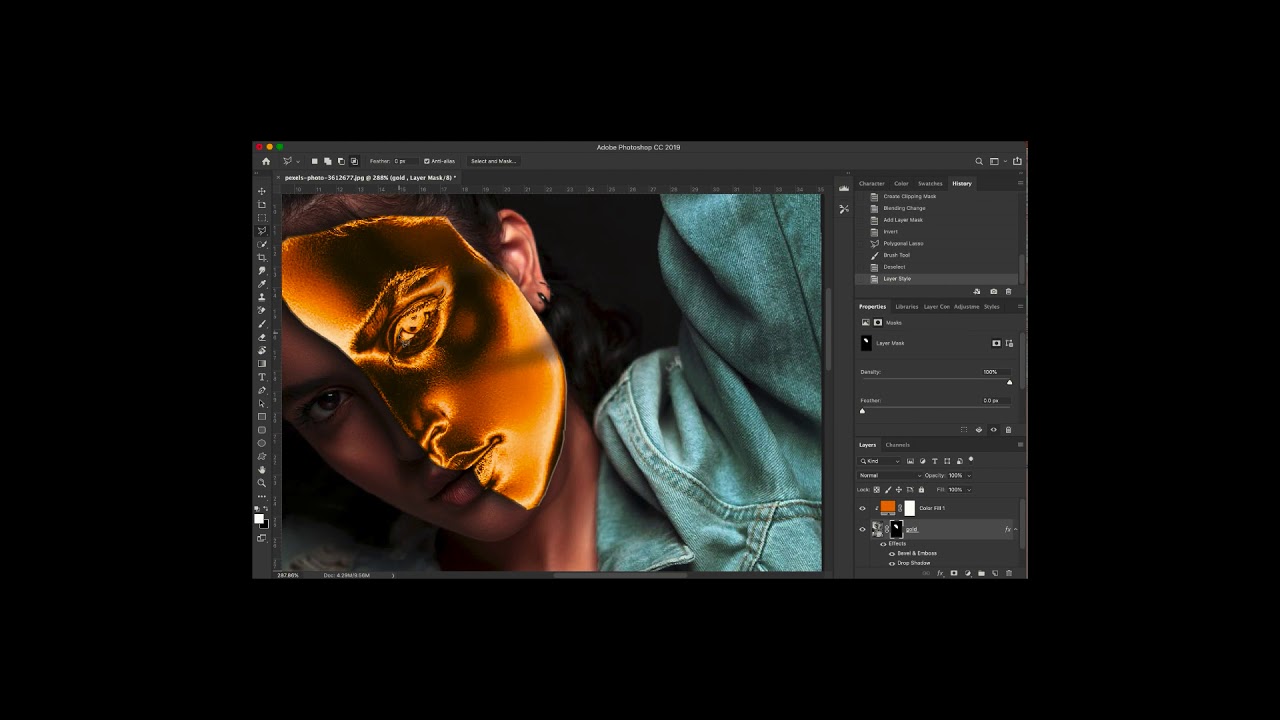Create new snapshot camera icon in History
Screen dimensions: 1280x720
pos(993,291)
